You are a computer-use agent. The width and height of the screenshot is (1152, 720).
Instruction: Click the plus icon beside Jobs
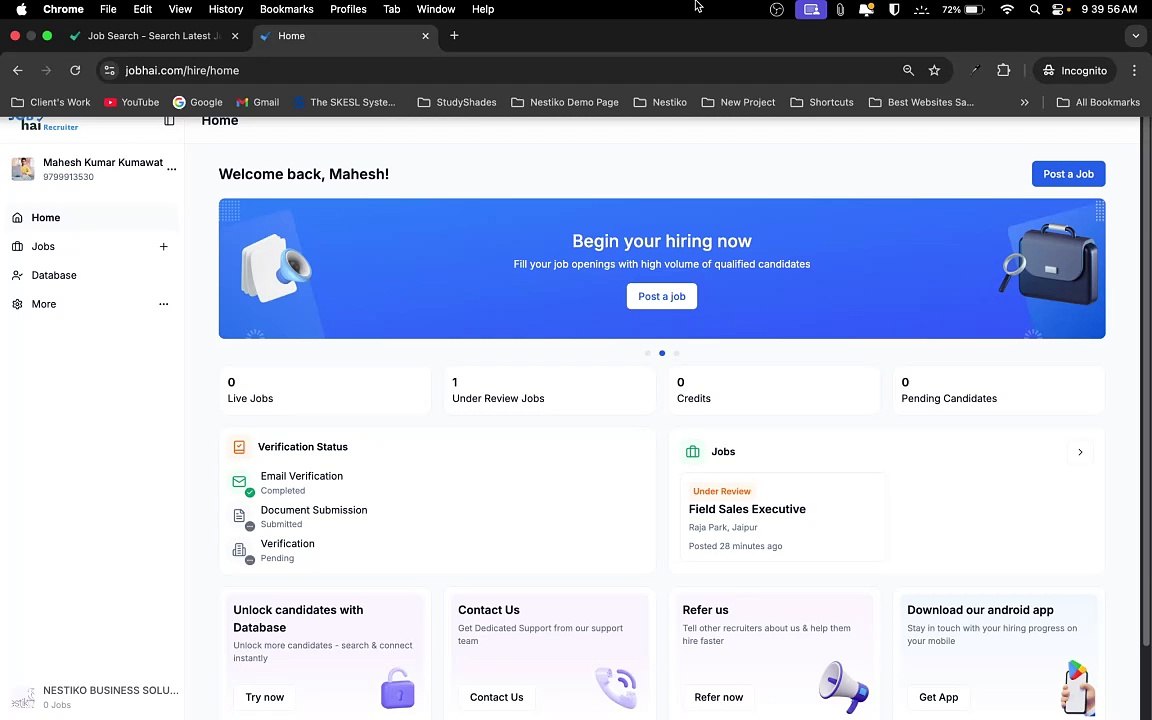pos(164,246)
